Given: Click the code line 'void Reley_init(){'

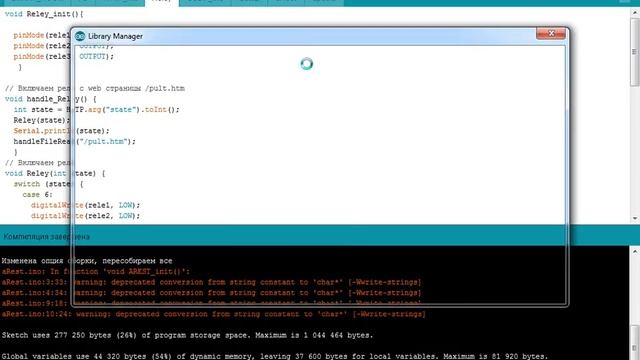Looking at the screenshot, I should 44,14.
